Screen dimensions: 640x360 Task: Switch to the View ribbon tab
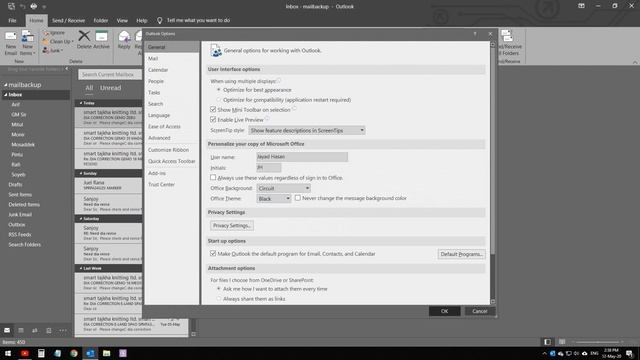click(122, 20)
